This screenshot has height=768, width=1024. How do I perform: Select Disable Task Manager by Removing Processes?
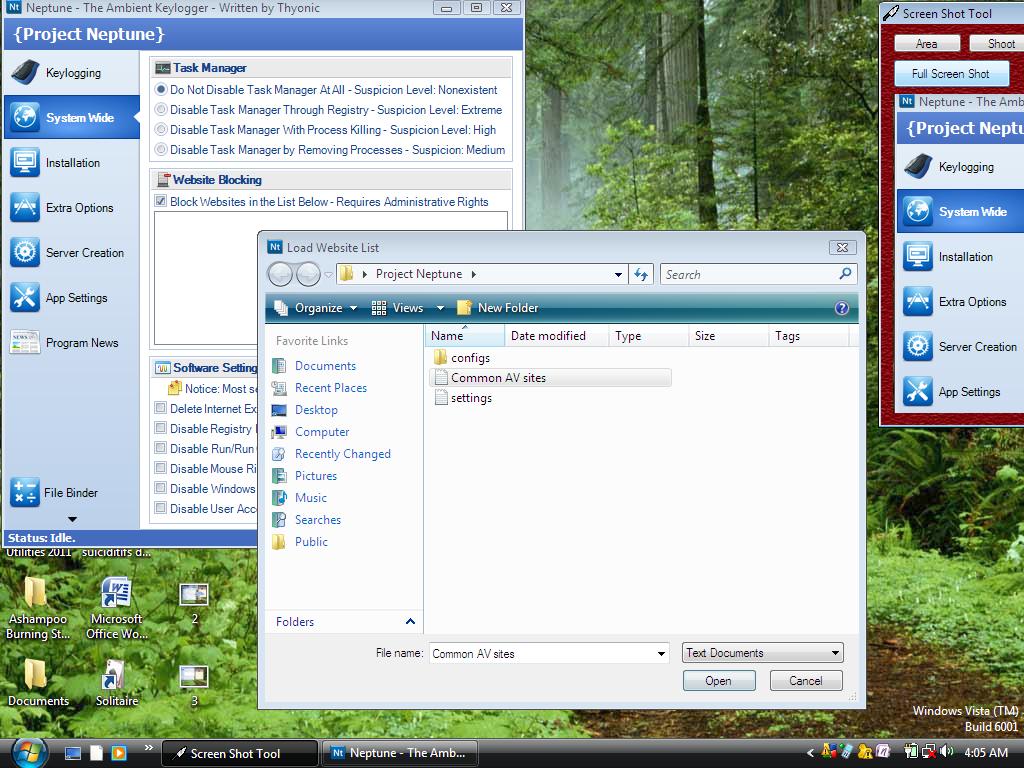click(x=161, y=150)
